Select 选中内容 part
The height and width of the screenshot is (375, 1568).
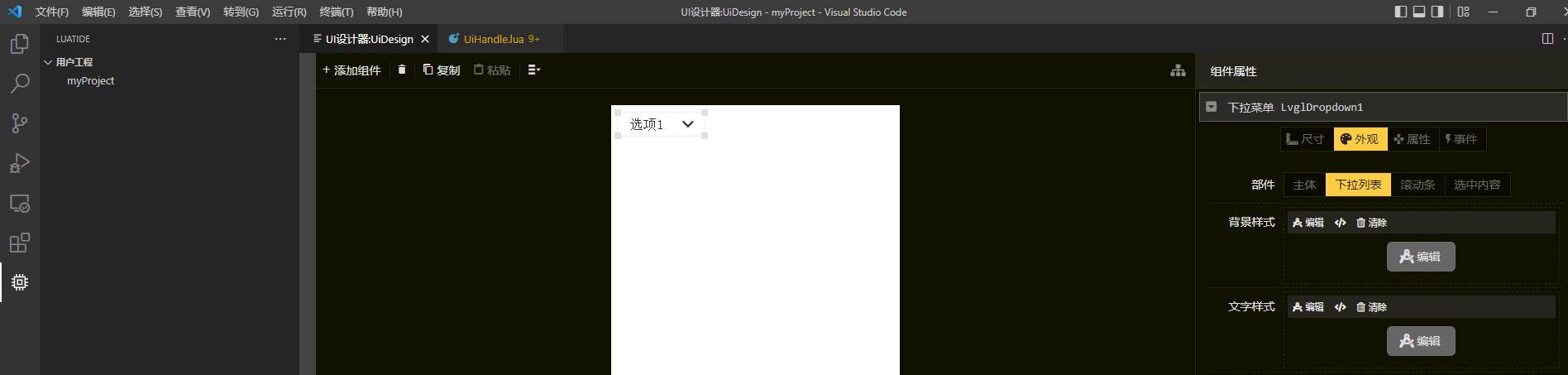pos(1477,185)
